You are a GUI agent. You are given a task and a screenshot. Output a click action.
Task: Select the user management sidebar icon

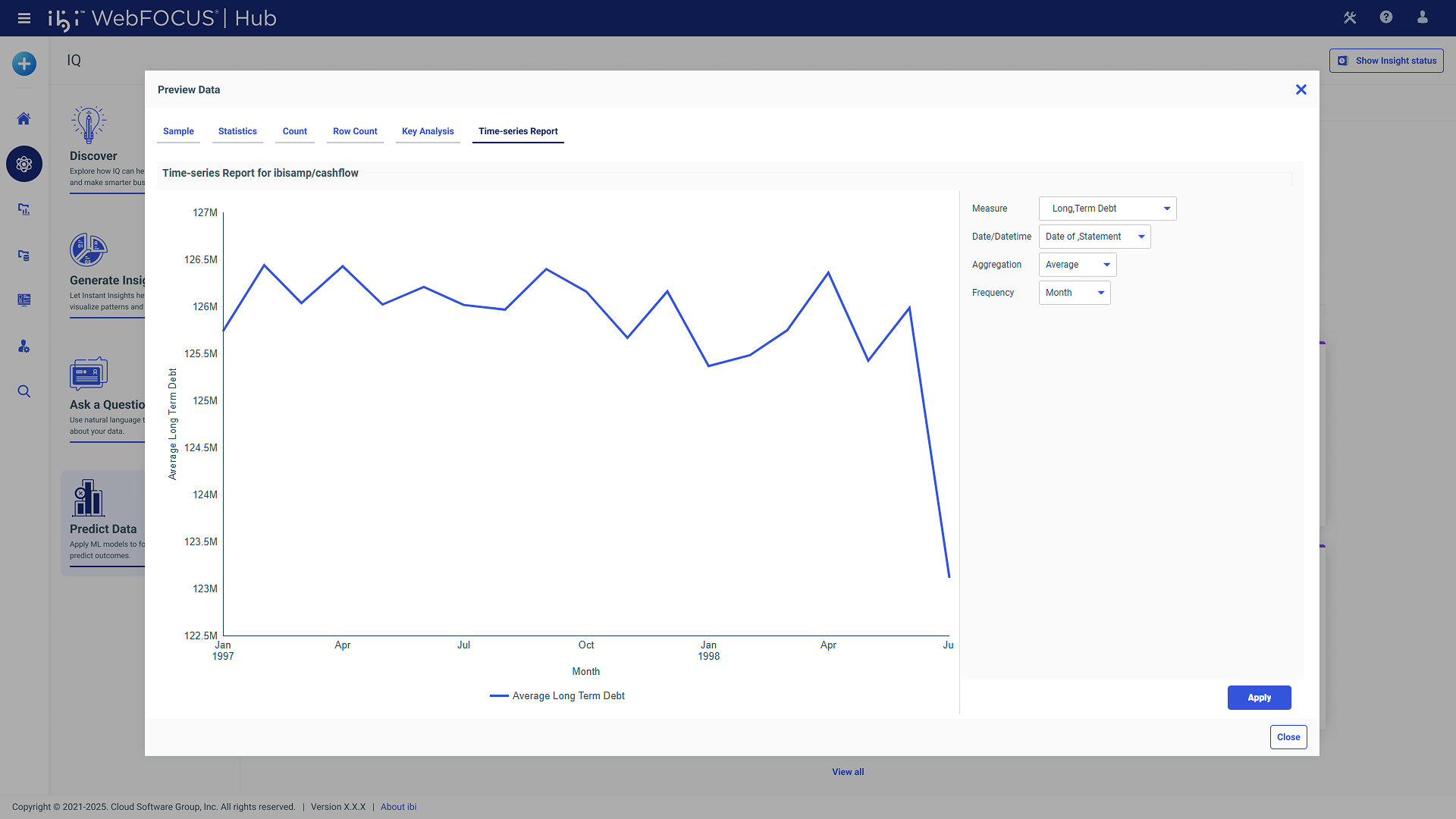click(24, 347)
